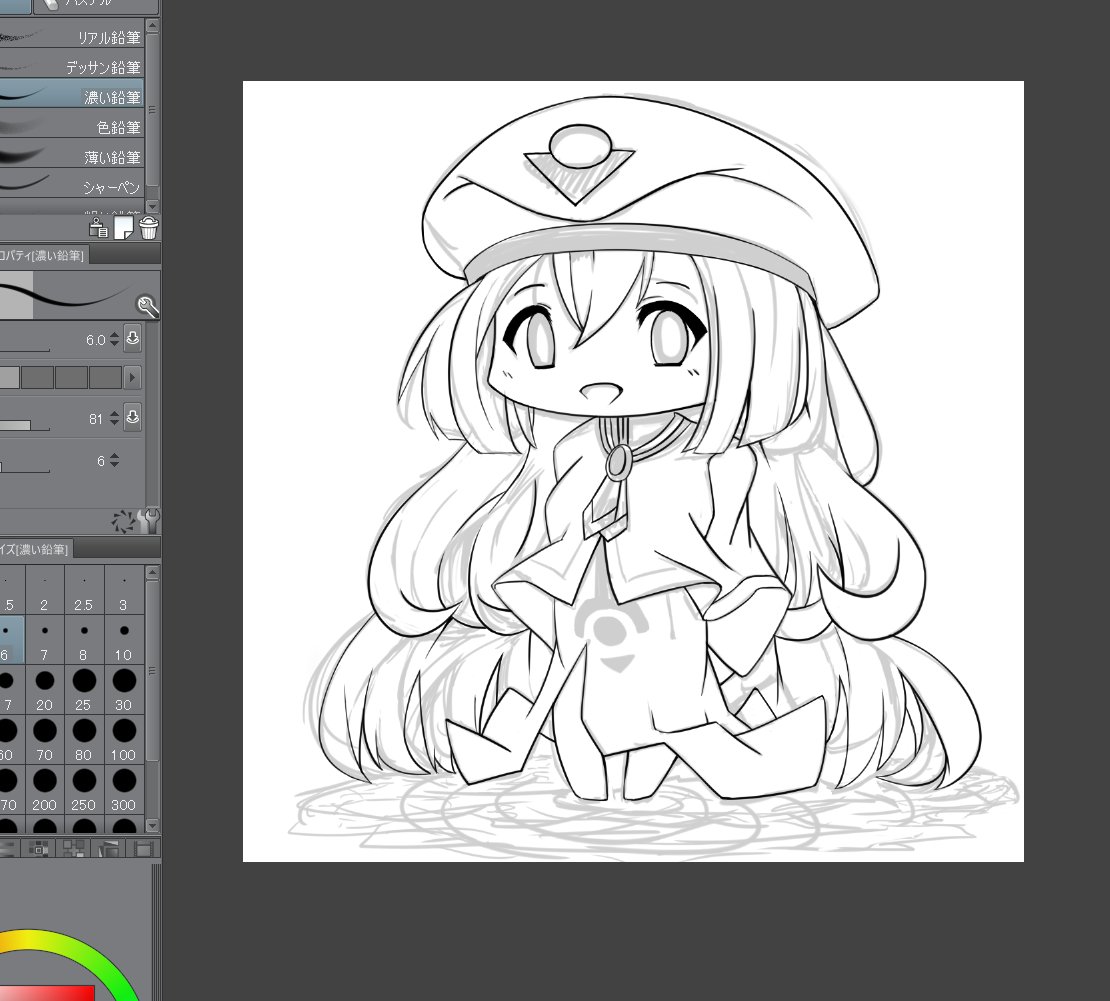Screen dimensions: 1110x1001
Task: Open bottom wrench icon in tool property palette
Action: click(149, 521)
